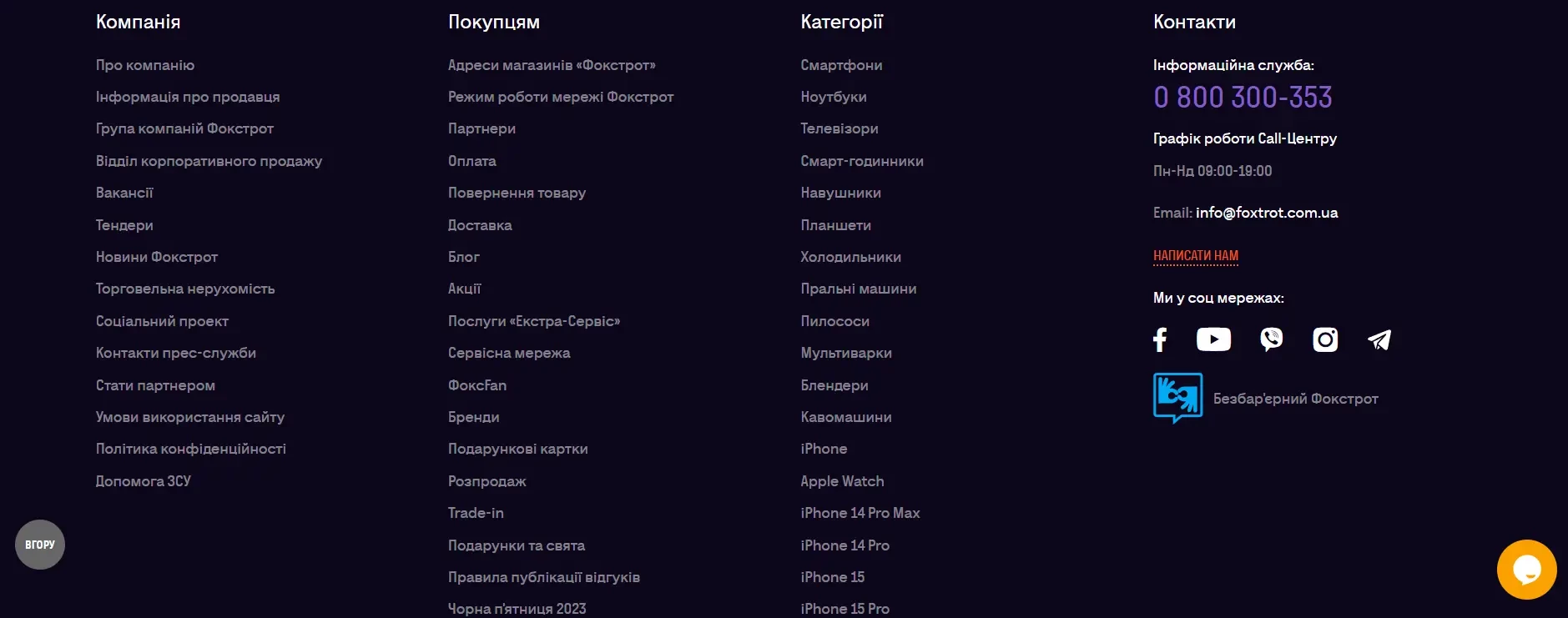Browse the Смартфони category

coord(841,65)
